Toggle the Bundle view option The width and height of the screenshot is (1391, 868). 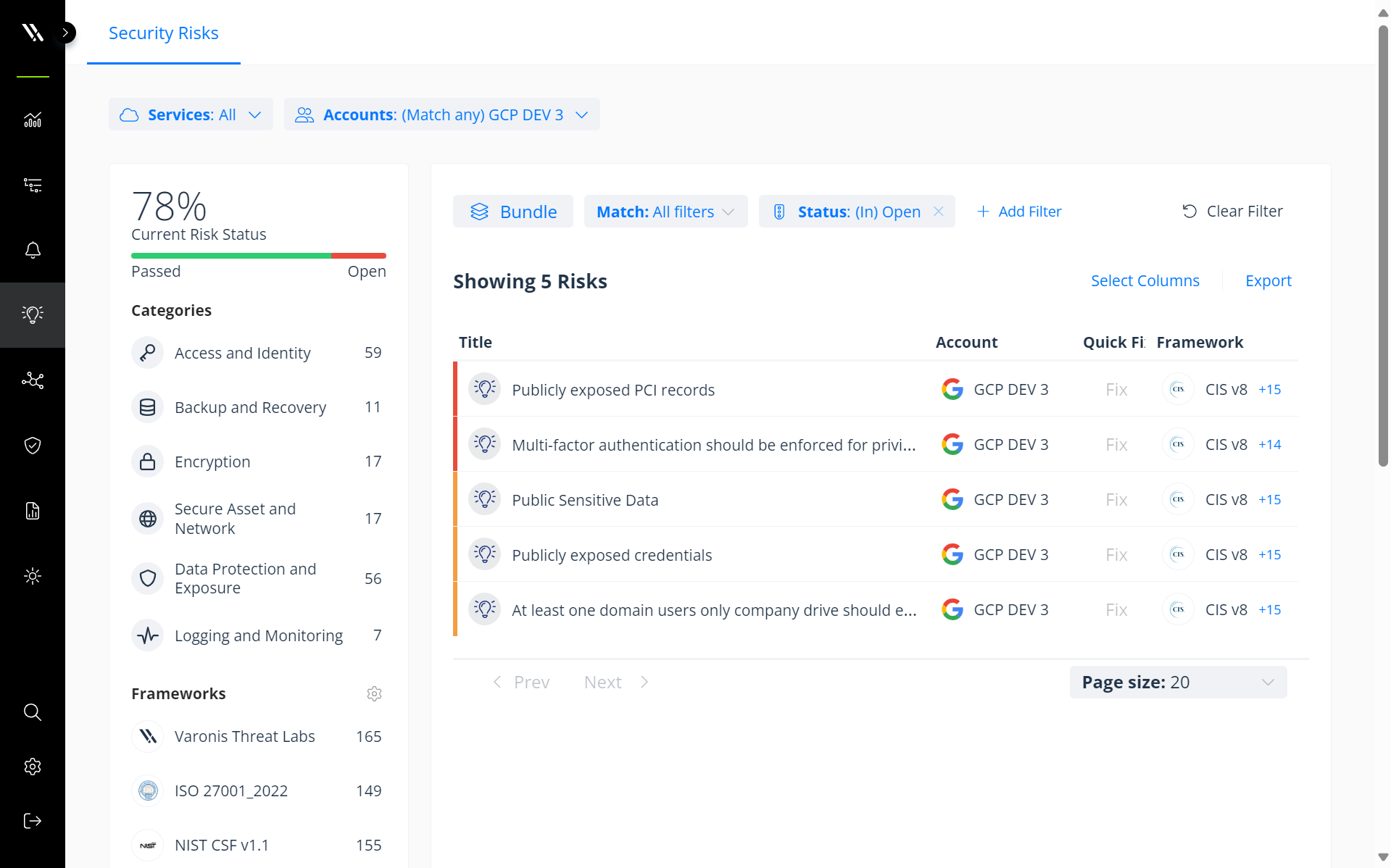click(512, 211)
